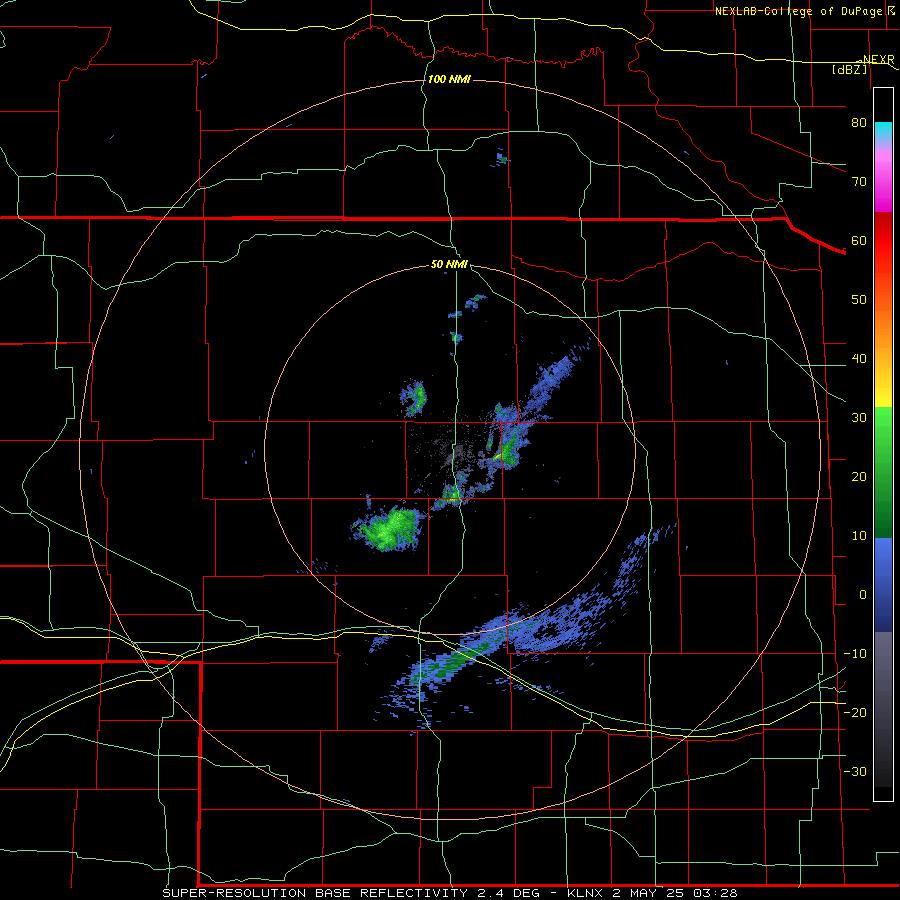Screen dimensions: 900x900
Task: Click the 20 value on dBZ scale
Action: tap(859, 476)
